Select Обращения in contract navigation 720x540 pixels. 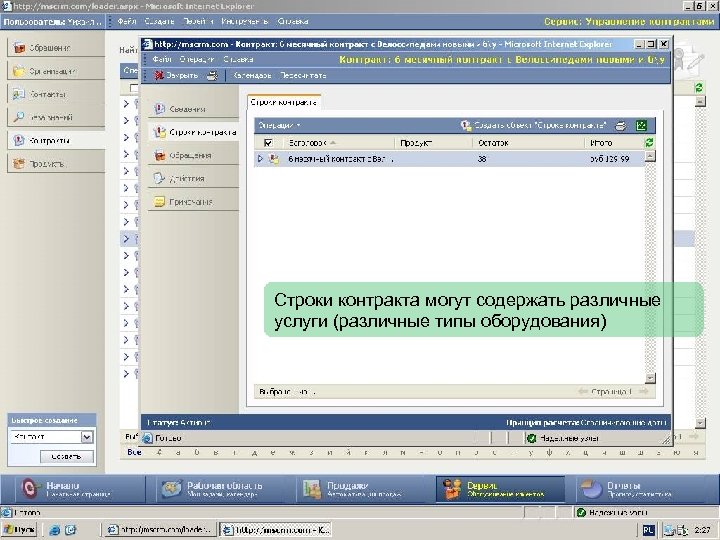point(193,155)
